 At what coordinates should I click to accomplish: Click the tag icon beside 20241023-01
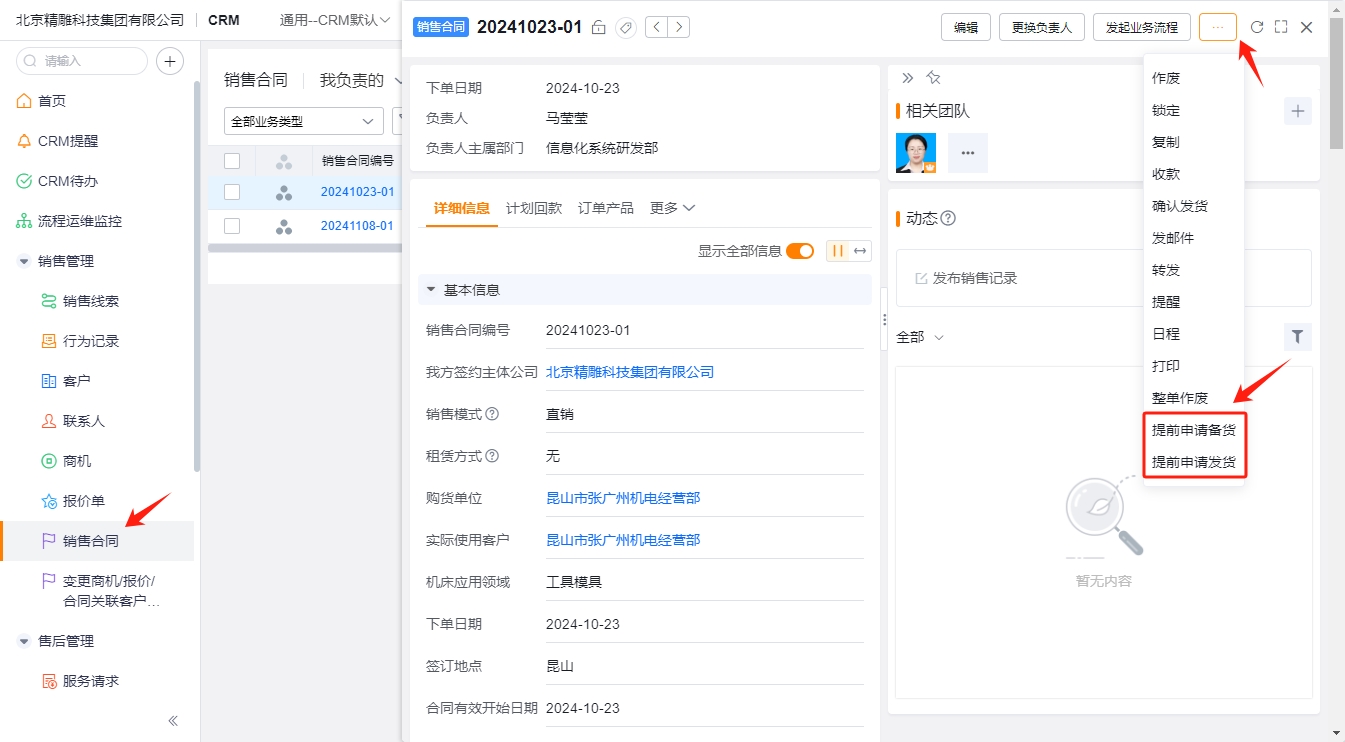tap(626, 27)
